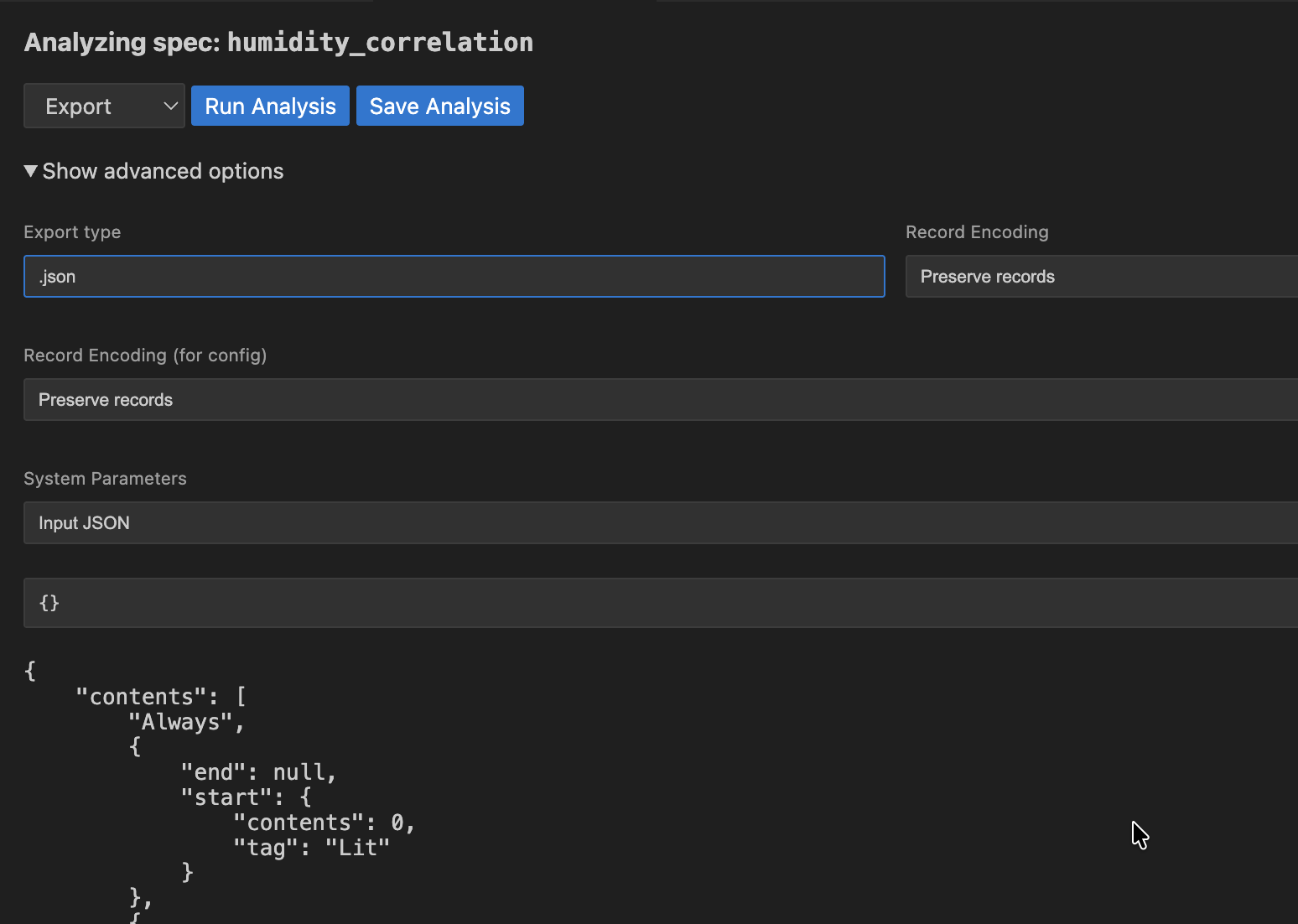Click the Record Encoding label on the right
The image size is (1298, 924).
click(x=977, y=232)
